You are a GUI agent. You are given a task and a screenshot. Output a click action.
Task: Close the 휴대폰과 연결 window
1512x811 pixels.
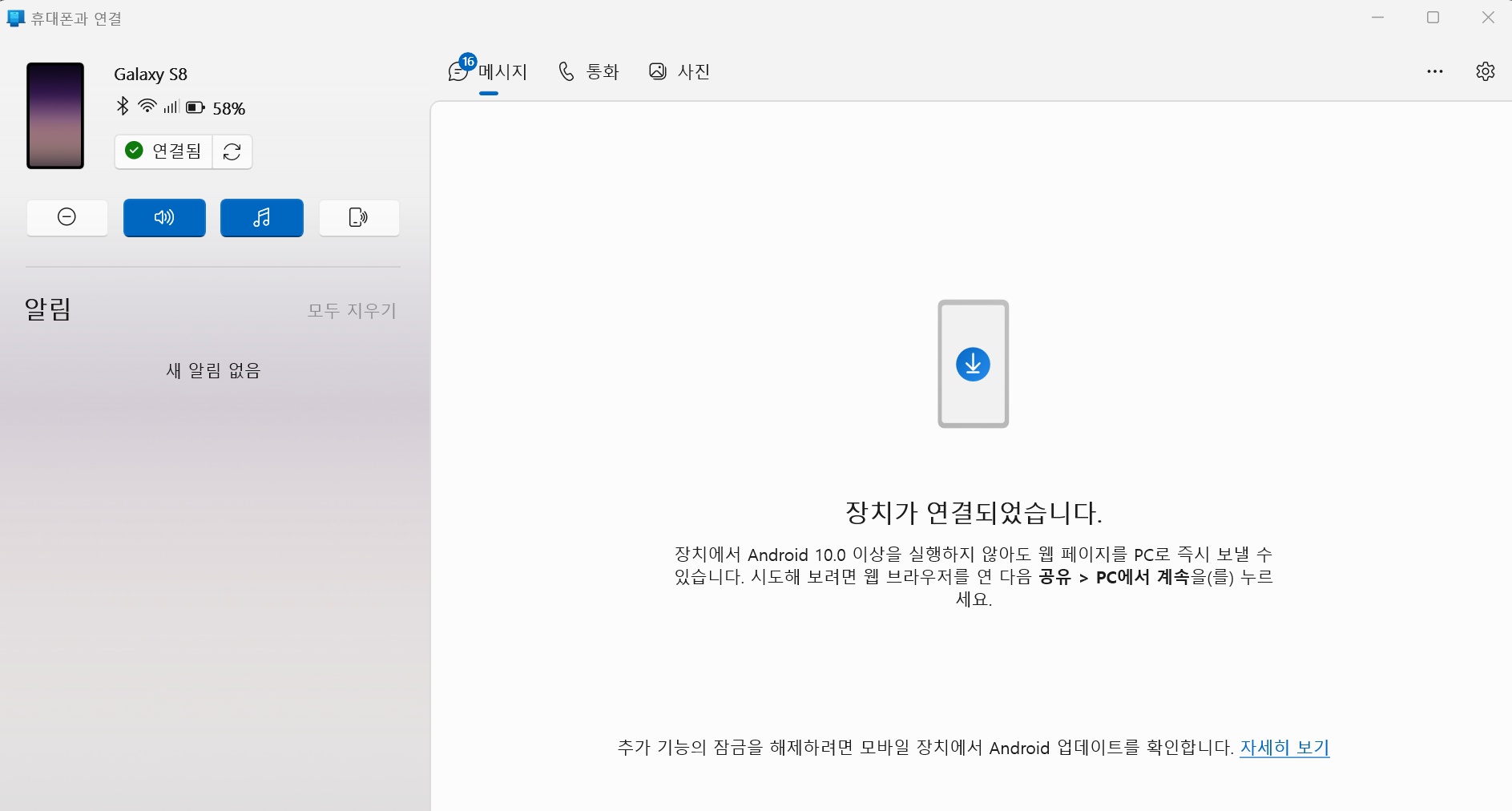(1488, 18)
